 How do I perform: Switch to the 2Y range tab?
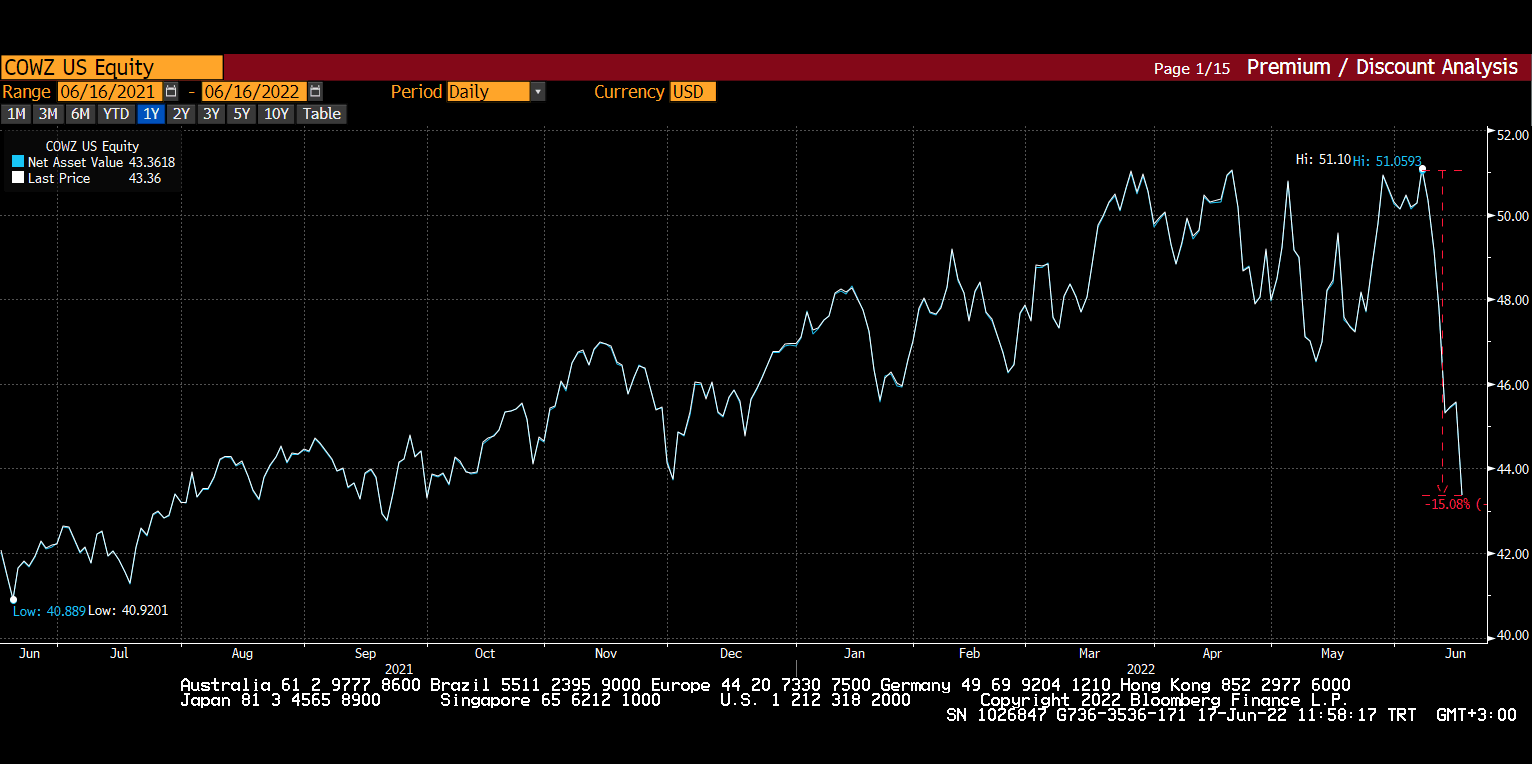181,114
